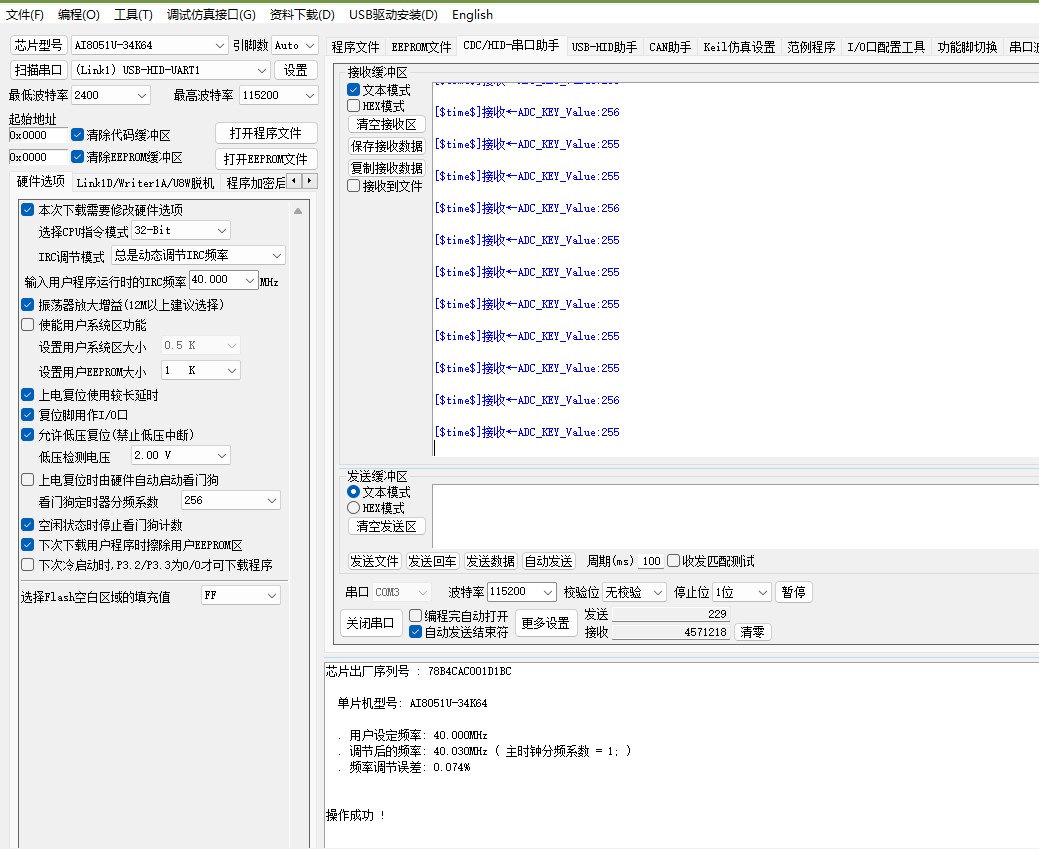Enable 编程完自动打开 checkbox
Image resolution: width=1039 pixels, height=849 pixels.
pos(415,615)
